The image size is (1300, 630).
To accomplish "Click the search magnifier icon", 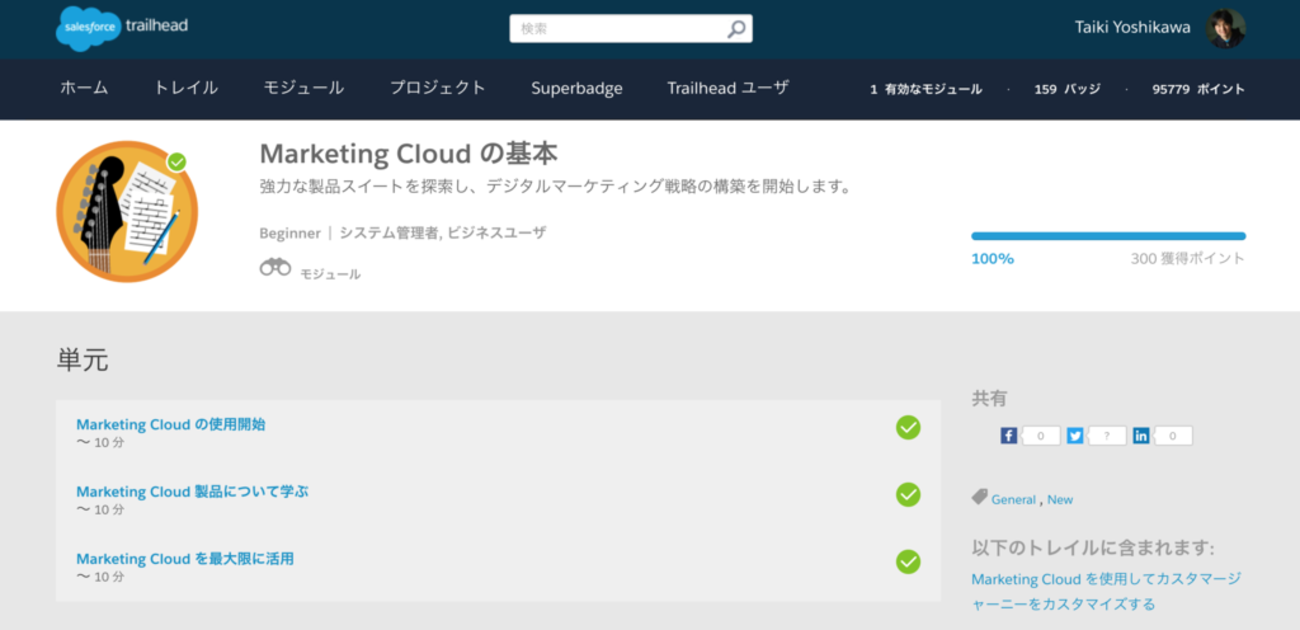I will tap(736, 29).
